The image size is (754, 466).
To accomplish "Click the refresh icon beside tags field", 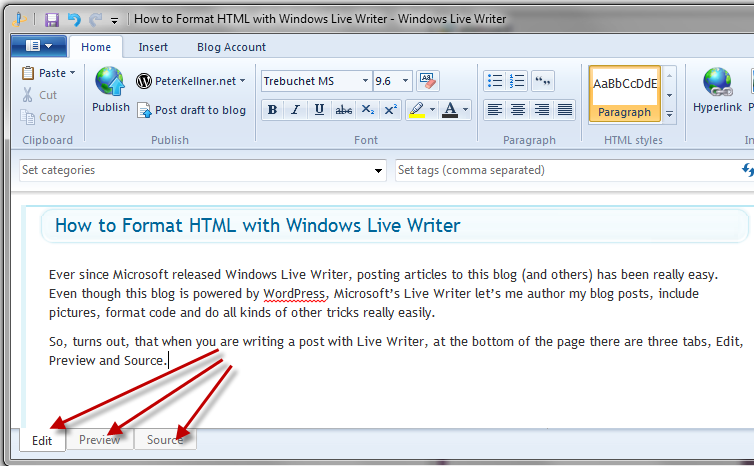I will (x=747, y=169).
